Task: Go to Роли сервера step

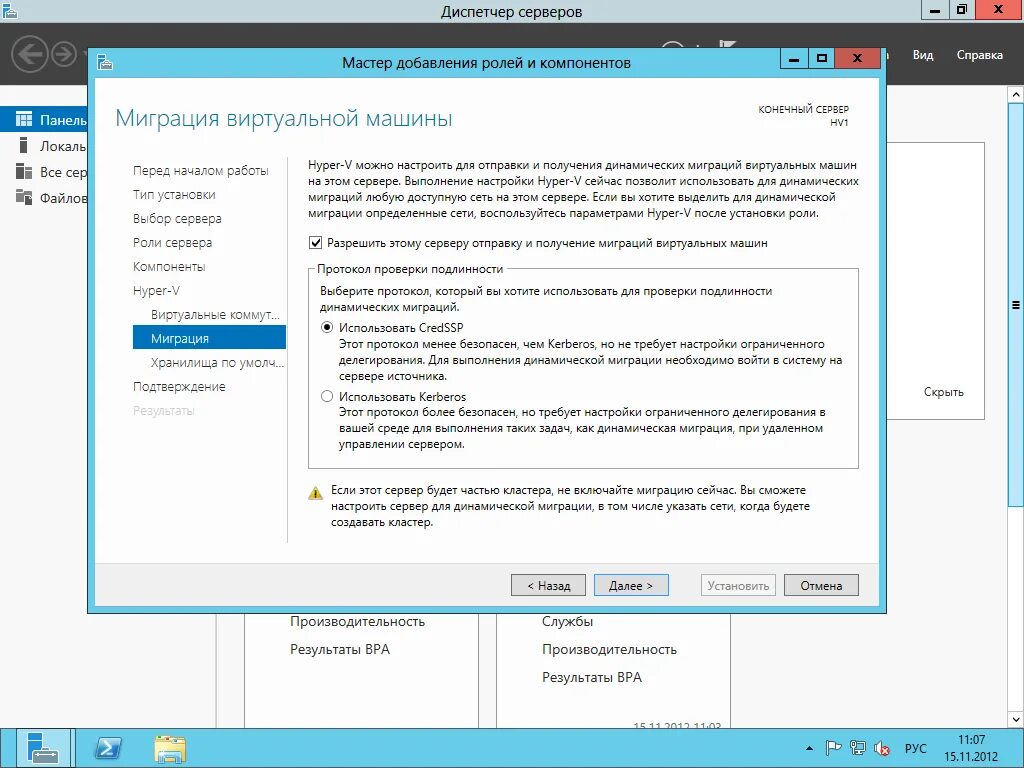Action: point(172,243)
